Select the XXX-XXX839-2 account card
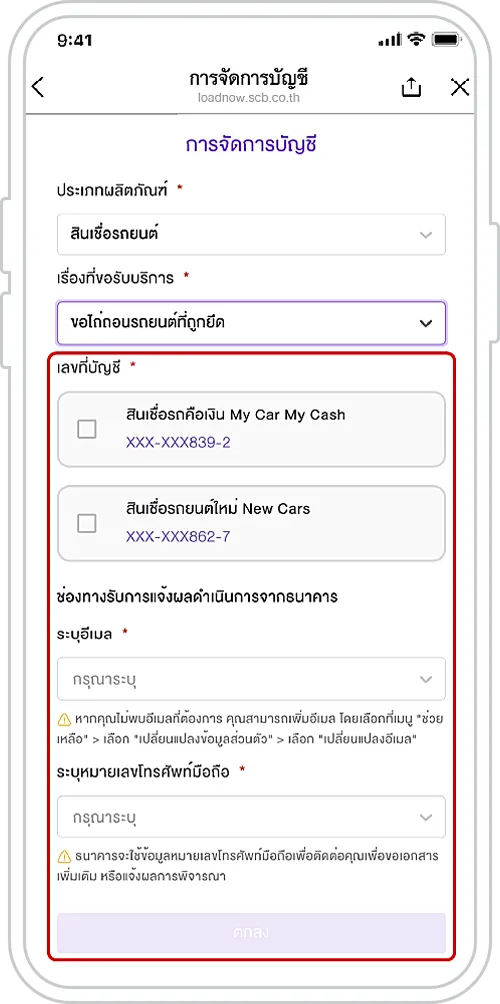This screenshot has height=1004, width=500. click(251, 429)
